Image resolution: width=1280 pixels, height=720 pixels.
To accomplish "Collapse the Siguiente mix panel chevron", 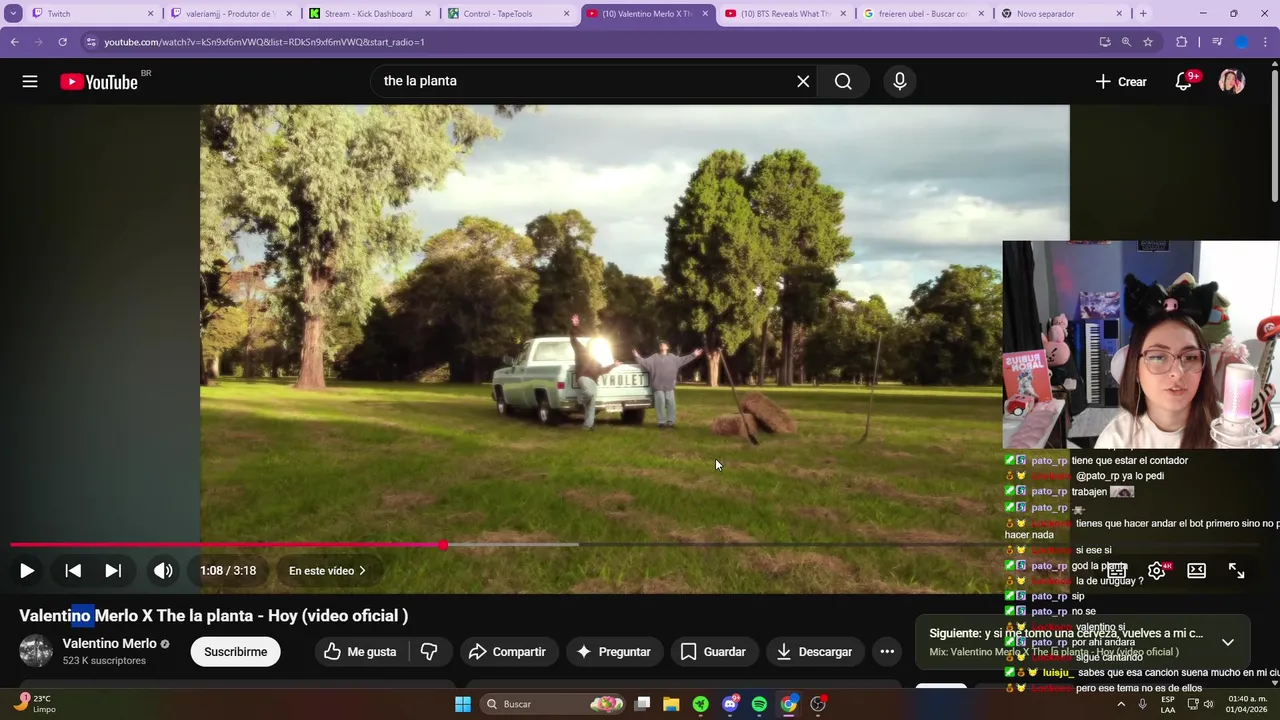I will pos(1228,642).
